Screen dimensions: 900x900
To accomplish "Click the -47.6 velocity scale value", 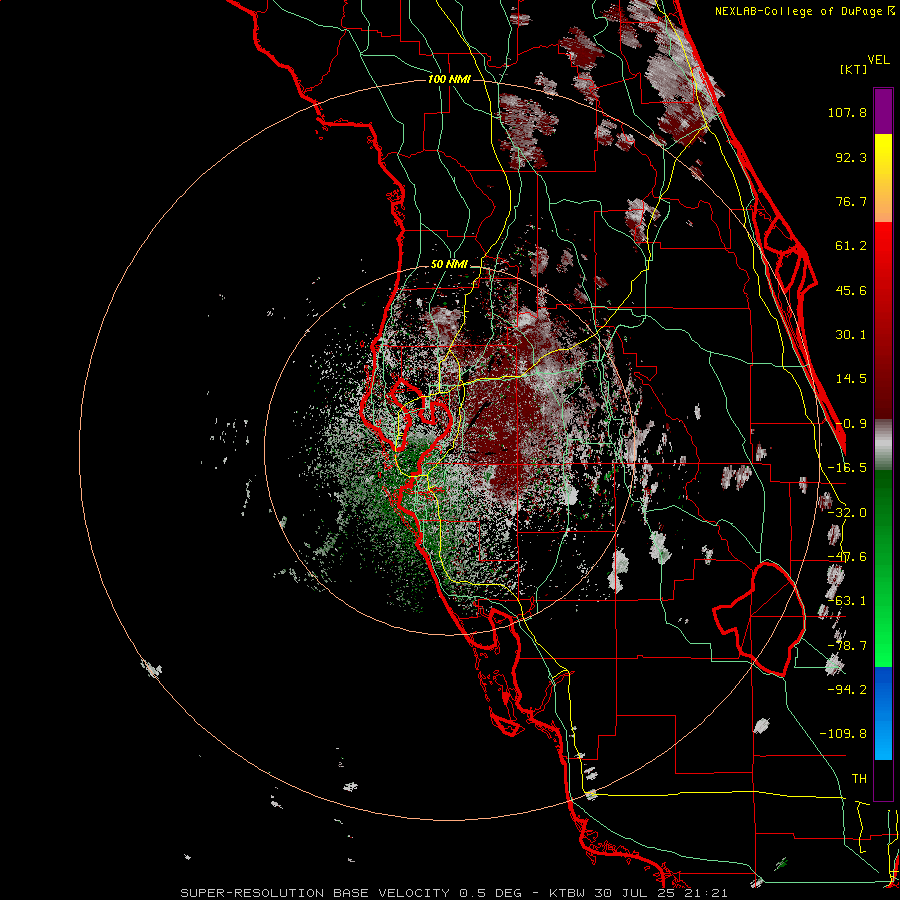I will click(847, 557).
